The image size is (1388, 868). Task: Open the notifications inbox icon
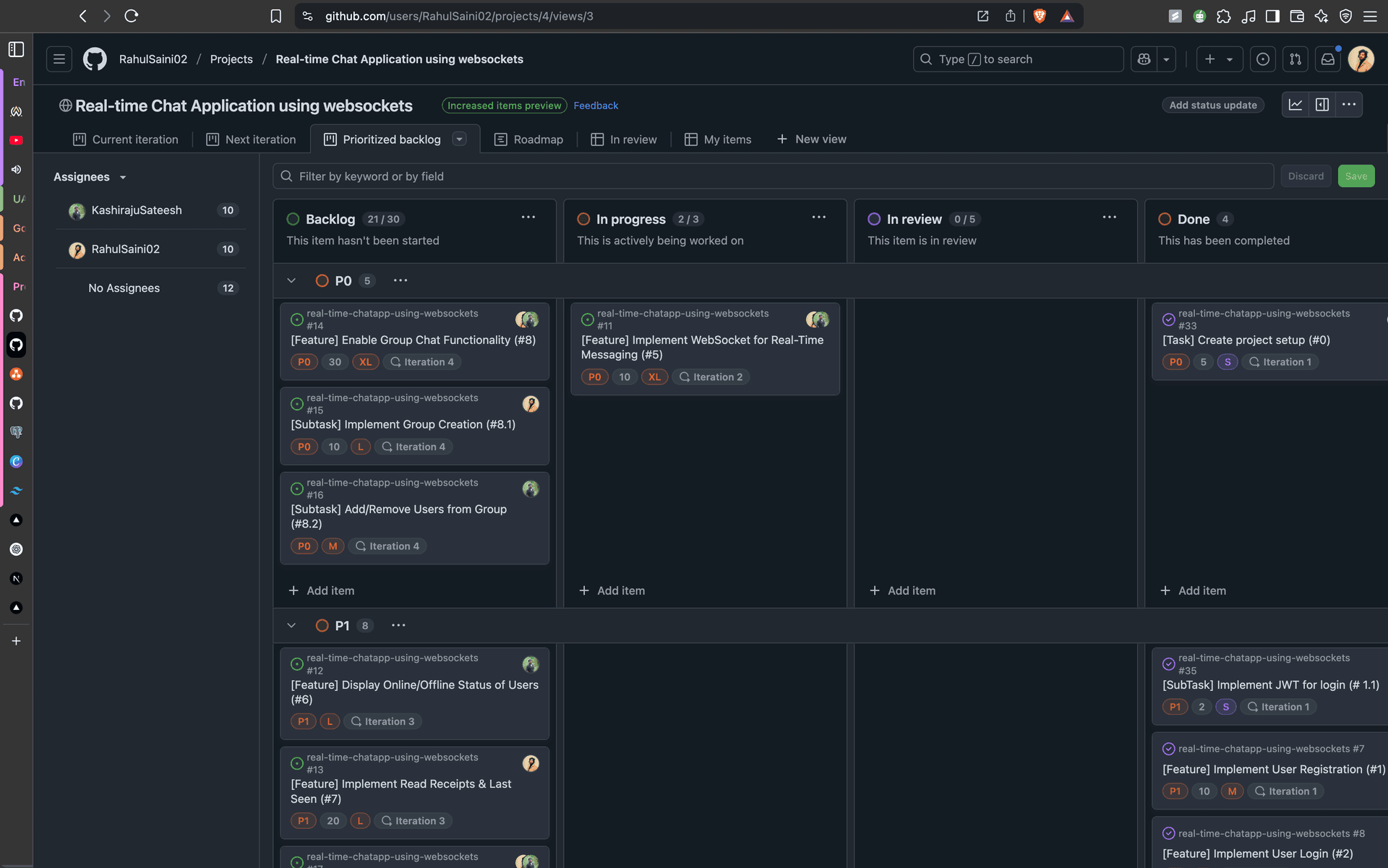(1328, 59)
